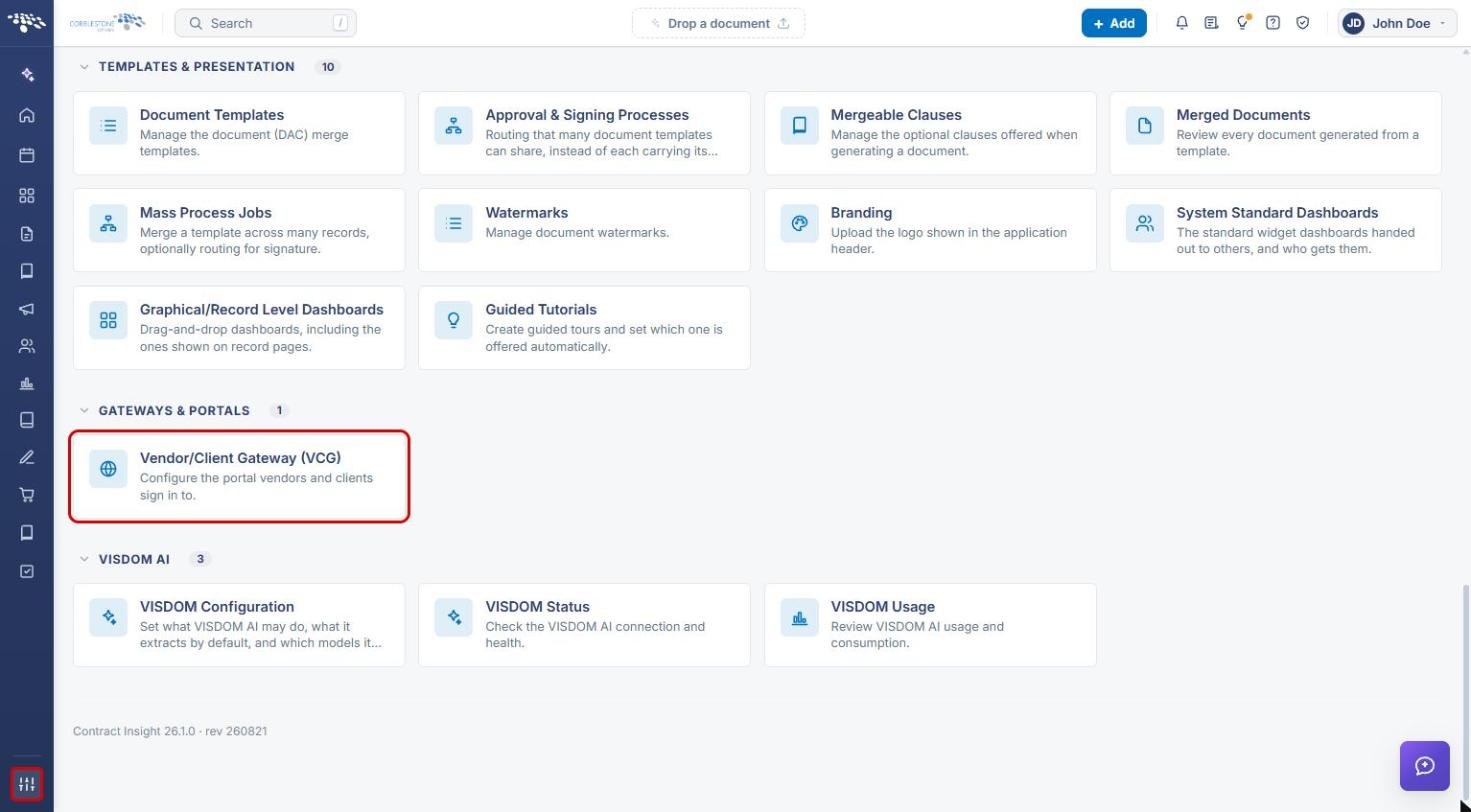
Task: Open the Branding settings card
Action: pyautogui.click(x=930, y=230)
